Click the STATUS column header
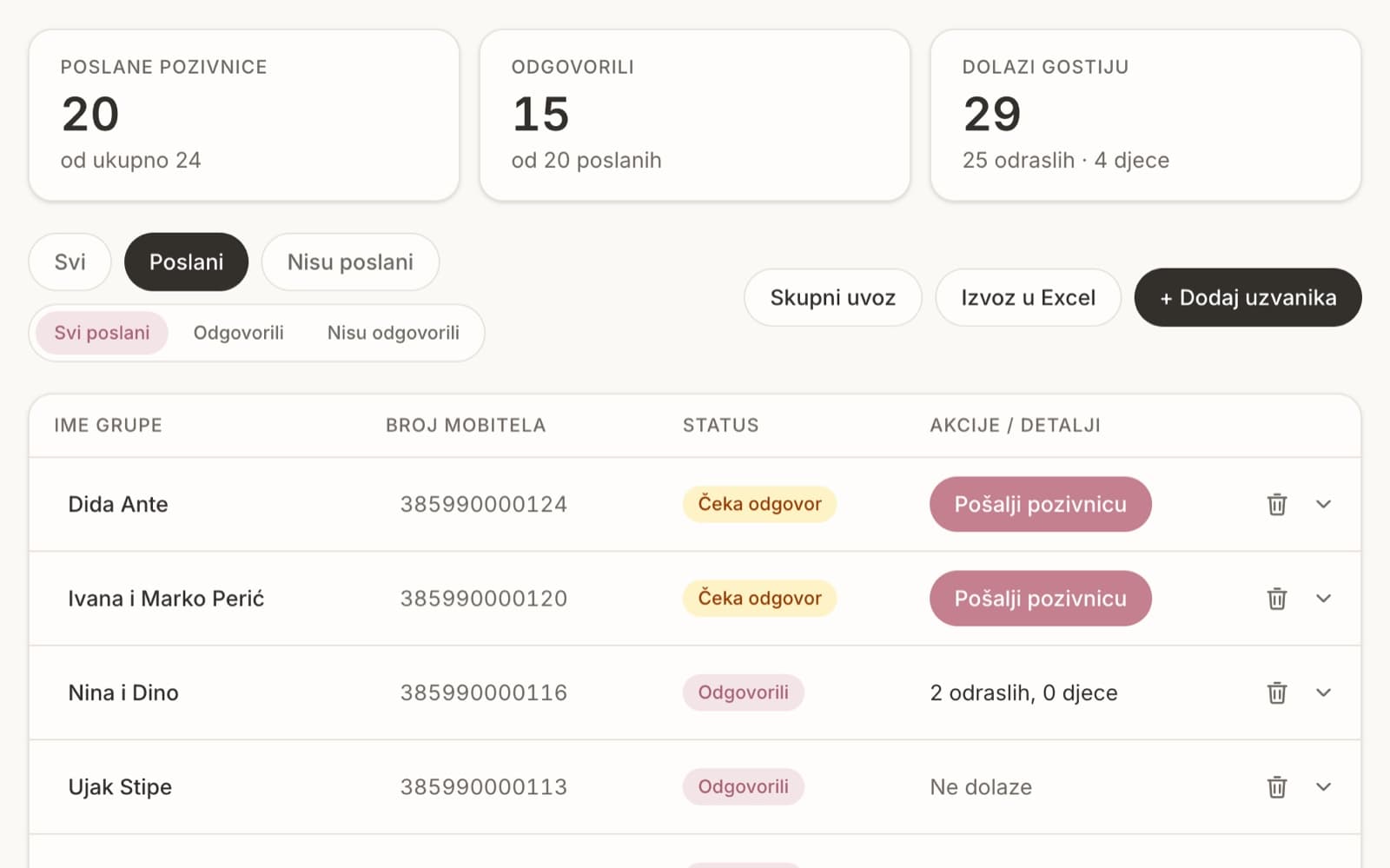The image size is (1390, 868). point(720,425)
